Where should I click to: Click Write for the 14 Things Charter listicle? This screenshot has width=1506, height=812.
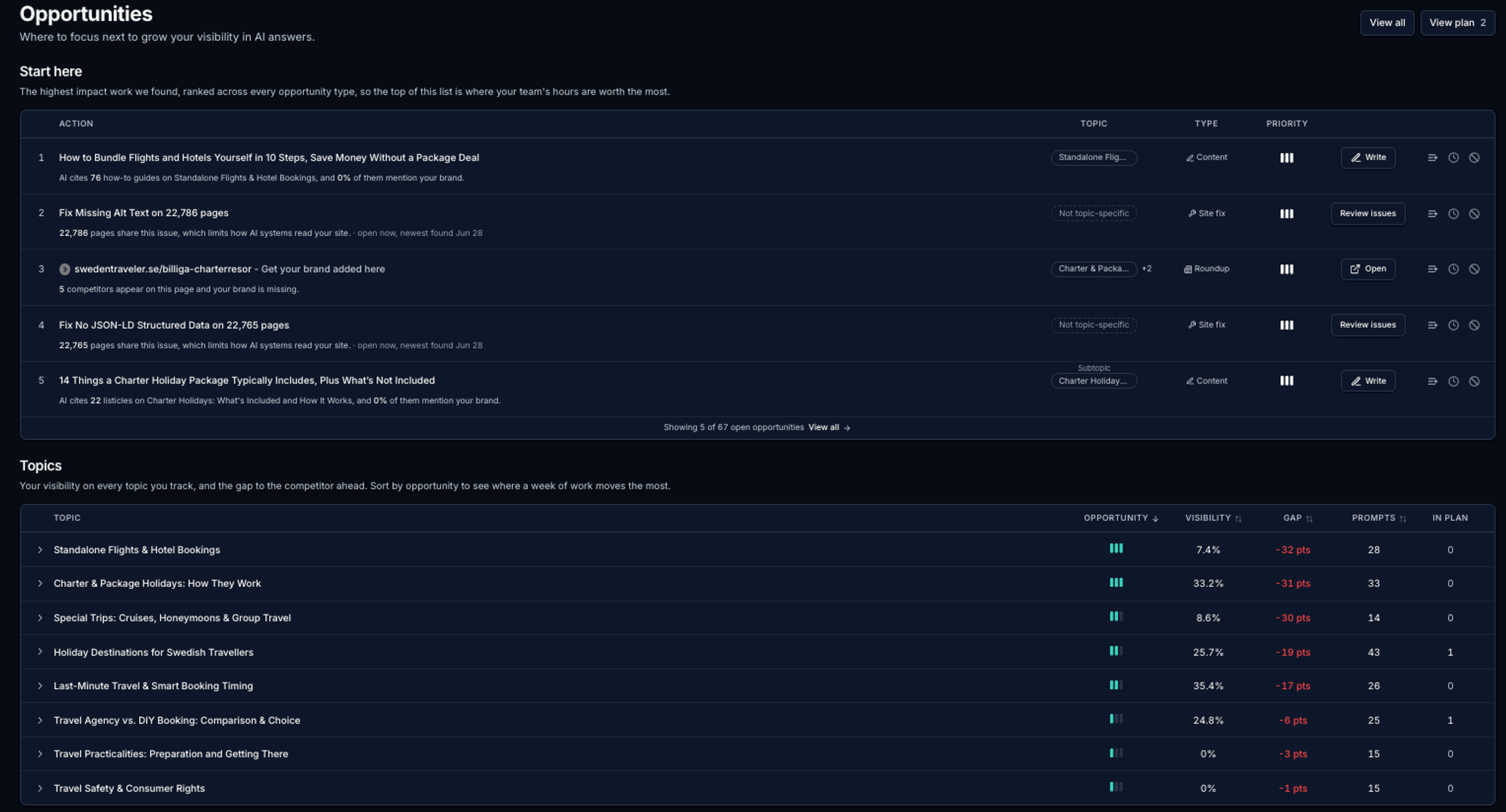(1368, 381)
